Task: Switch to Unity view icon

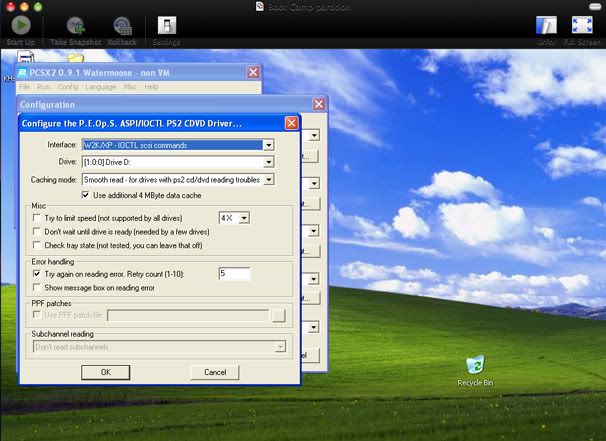Action: [x=546, y=26]
